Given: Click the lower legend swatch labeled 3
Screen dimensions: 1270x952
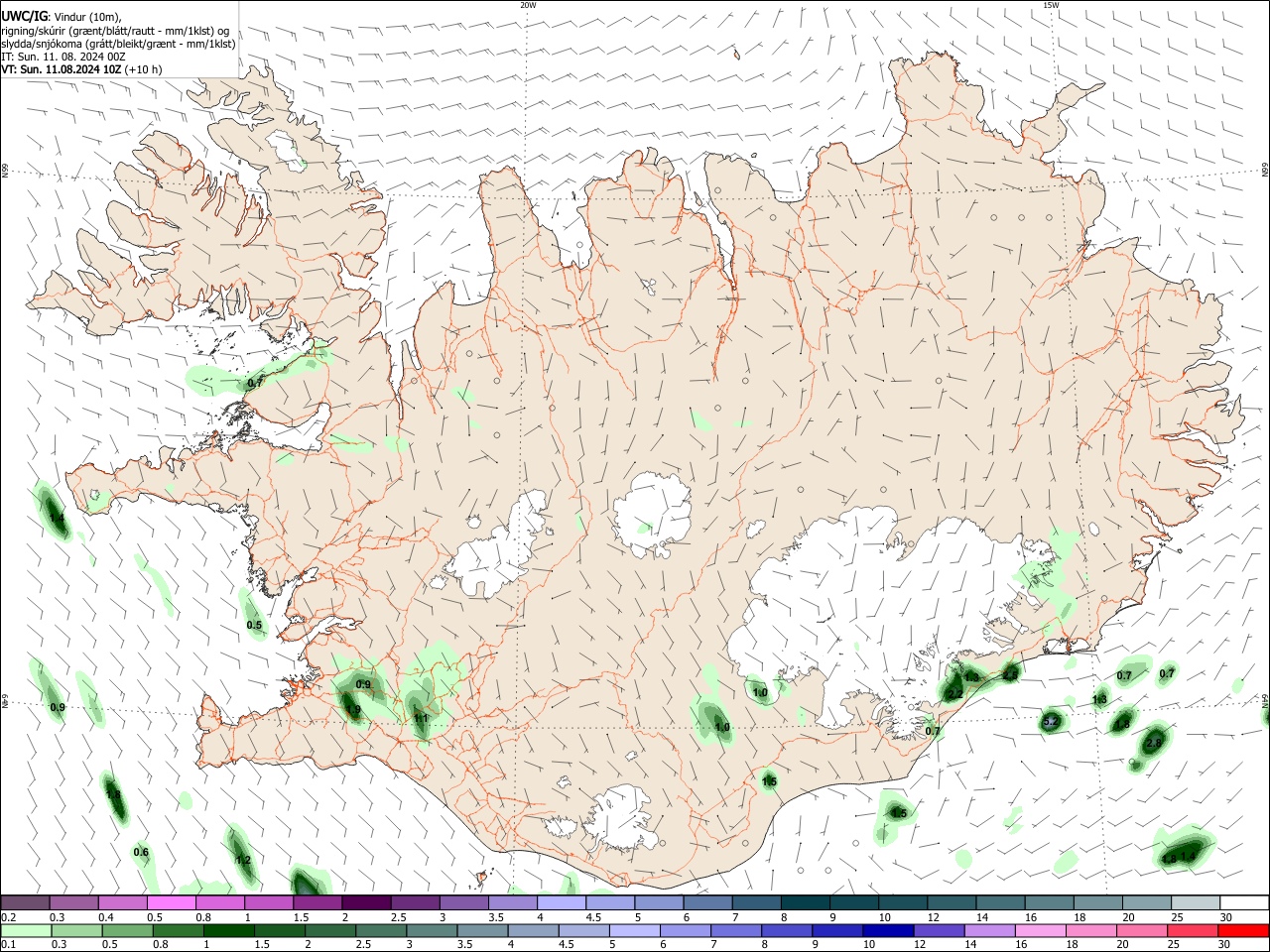Looking at the screenshot, I should 433,931.
